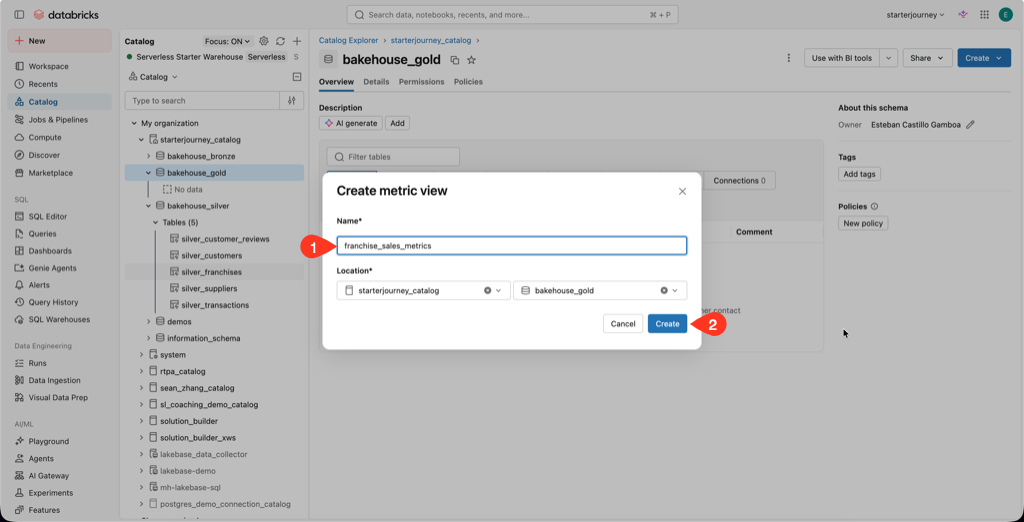Collapse all with the minus box icon
This screenshot has width=1024, height=522.
296,77
